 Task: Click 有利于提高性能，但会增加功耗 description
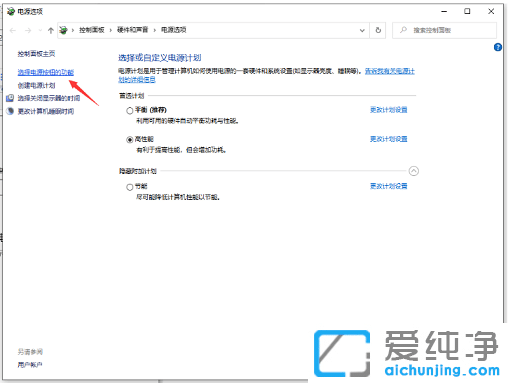[x=181, y=150]
